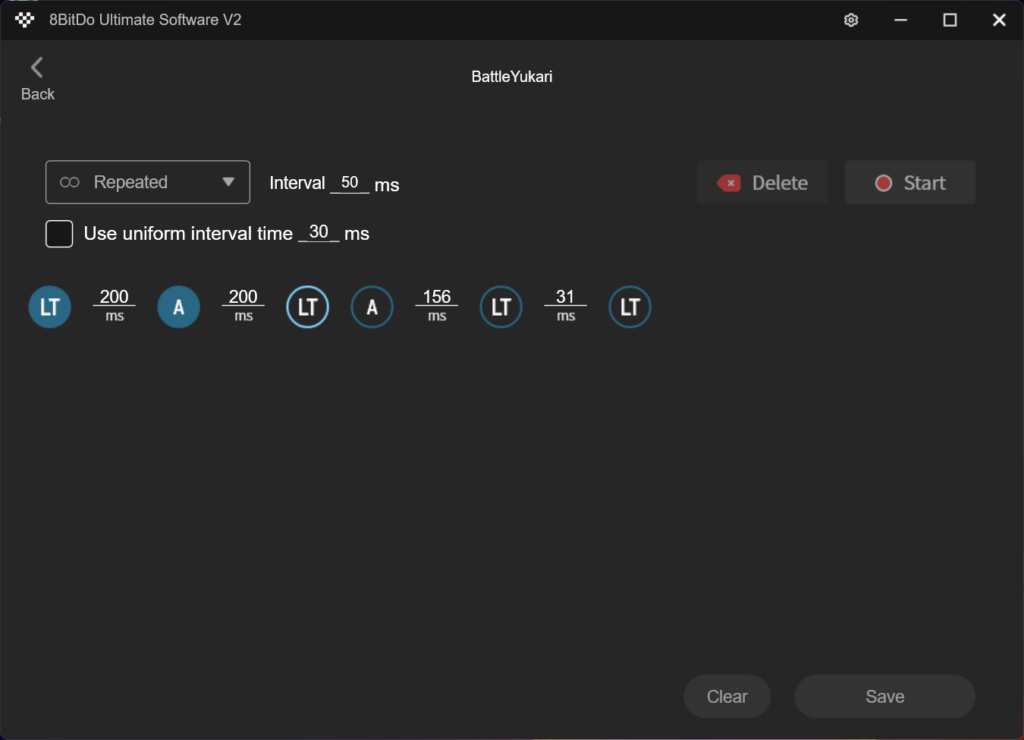Enable Use uniform interval time checkbox
This screenshot has height=740, width=1024.
pos(60,234)
